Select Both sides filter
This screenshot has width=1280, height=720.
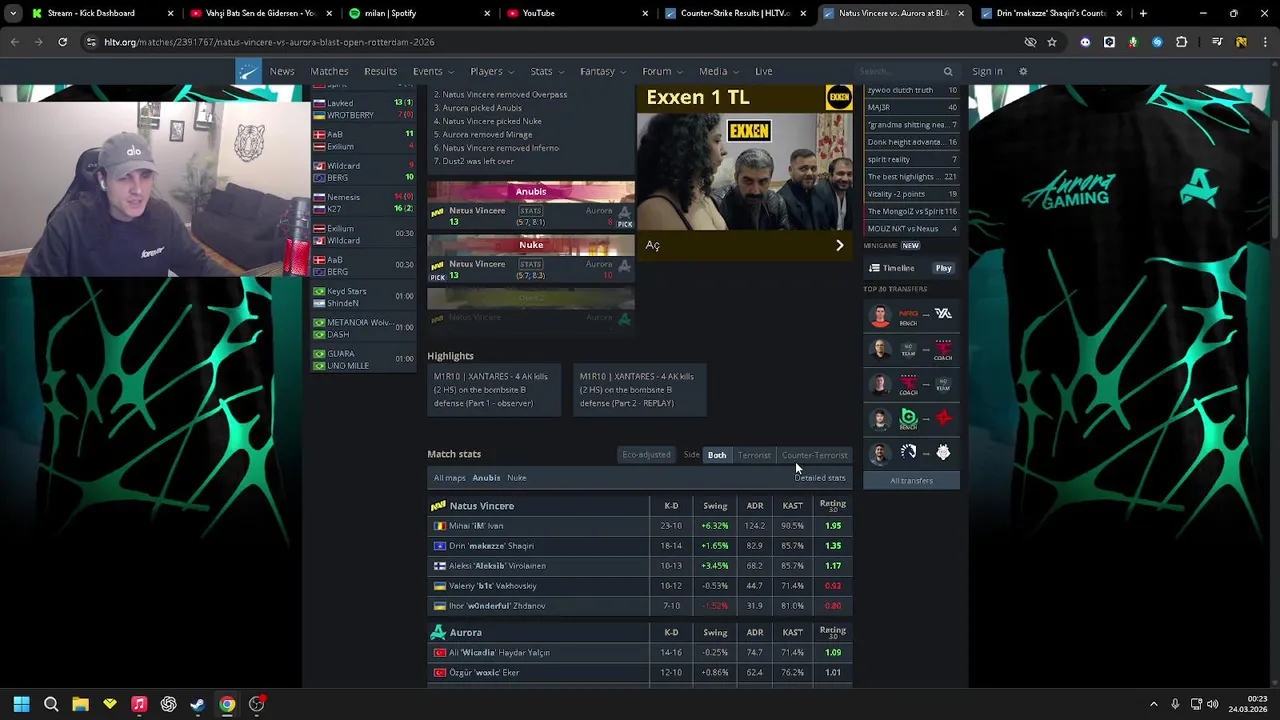pos(717,455)
